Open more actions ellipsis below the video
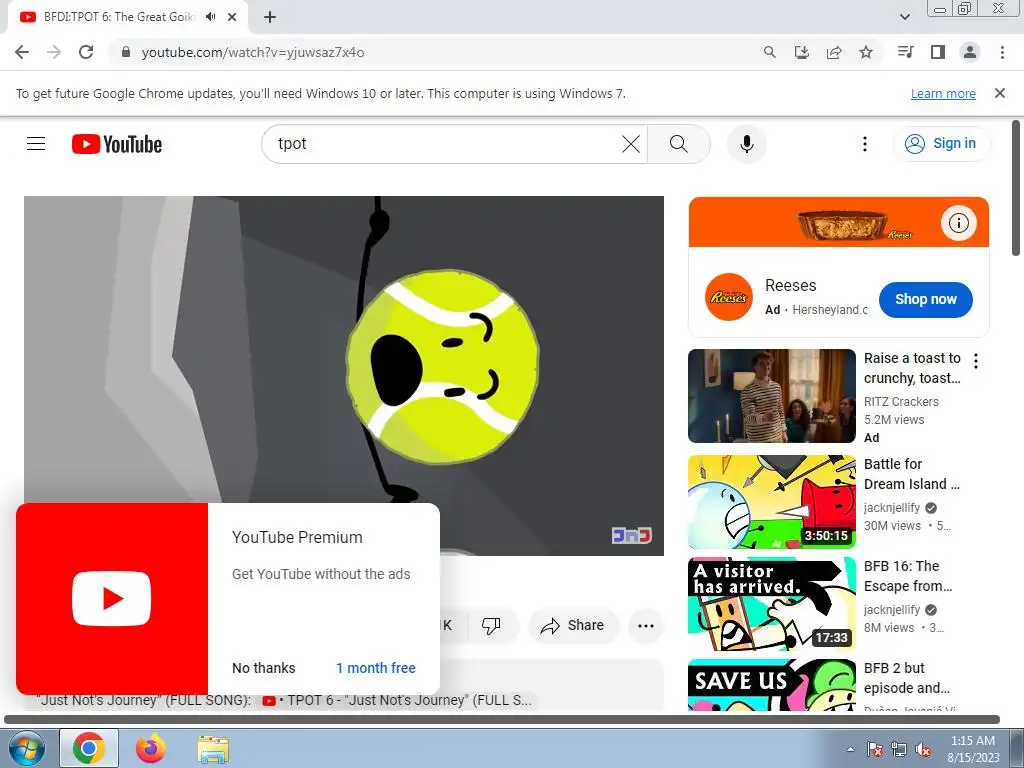 click(646, 626)
